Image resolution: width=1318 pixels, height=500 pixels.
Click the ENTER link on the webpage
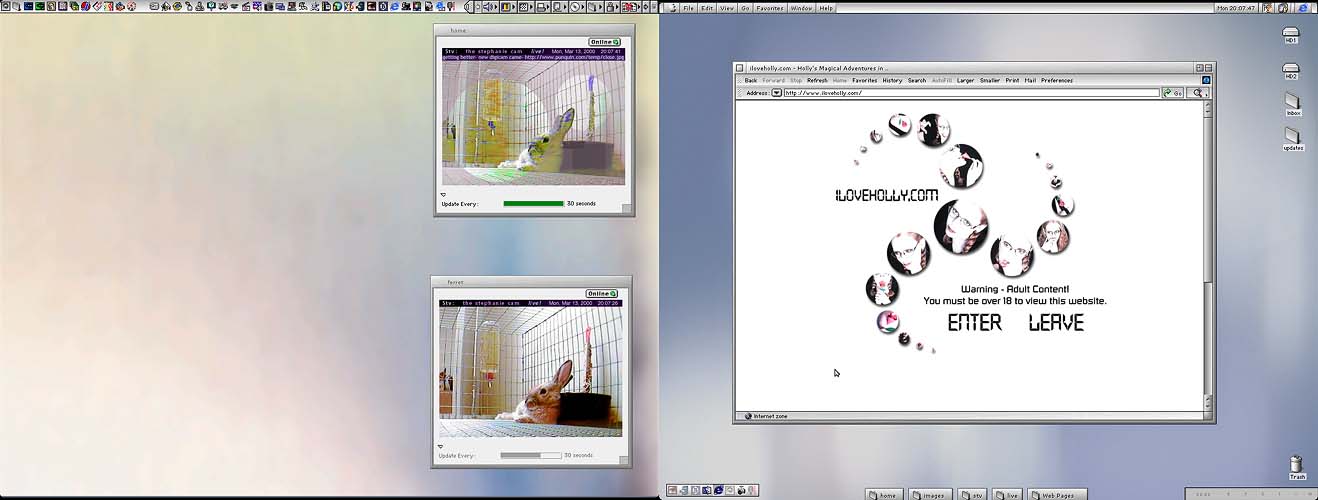click(974, 322)
